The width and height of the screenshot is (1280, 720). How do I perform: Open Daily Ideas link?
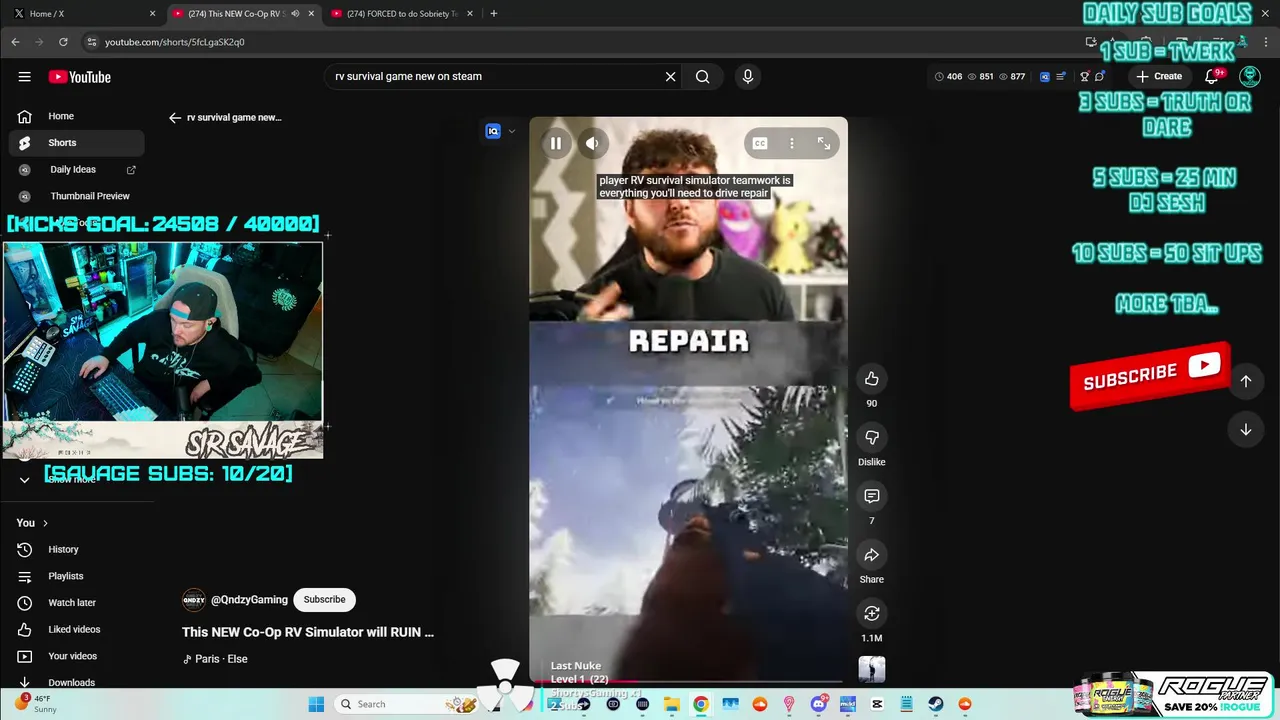(x=76, y=170)
